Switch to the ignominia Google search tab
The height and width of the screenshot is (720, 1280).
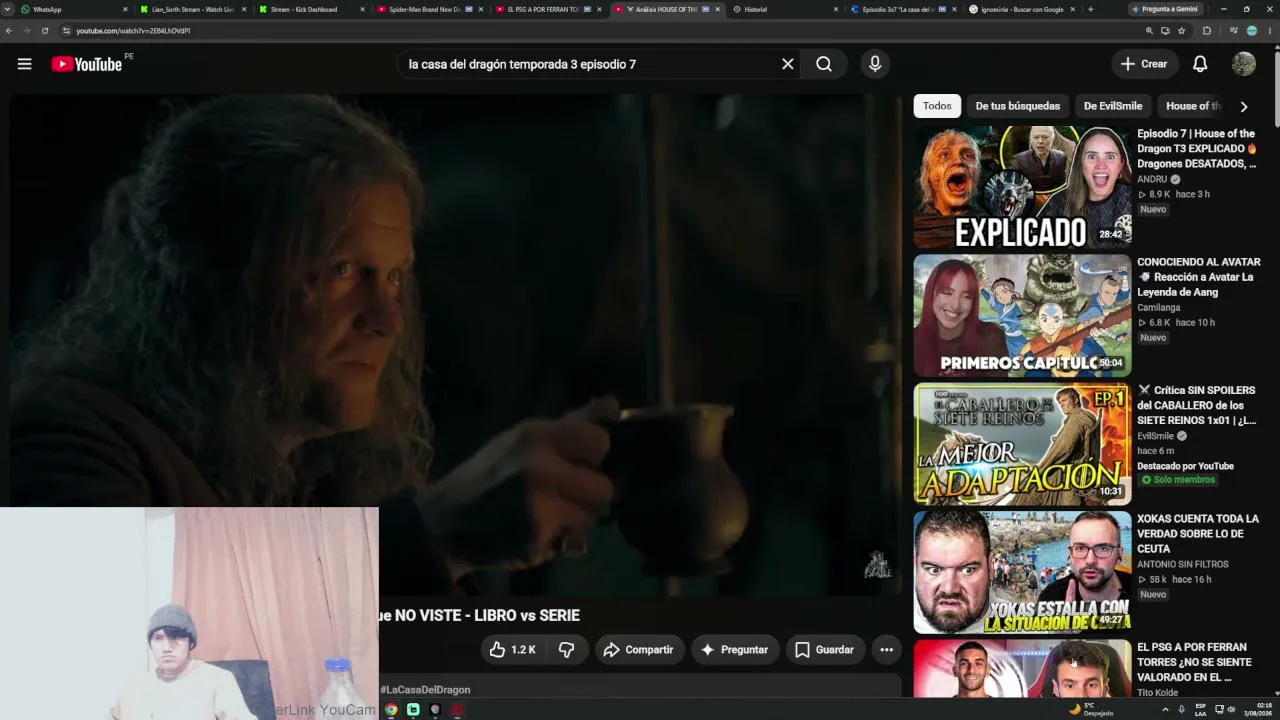click(1021, 9)
